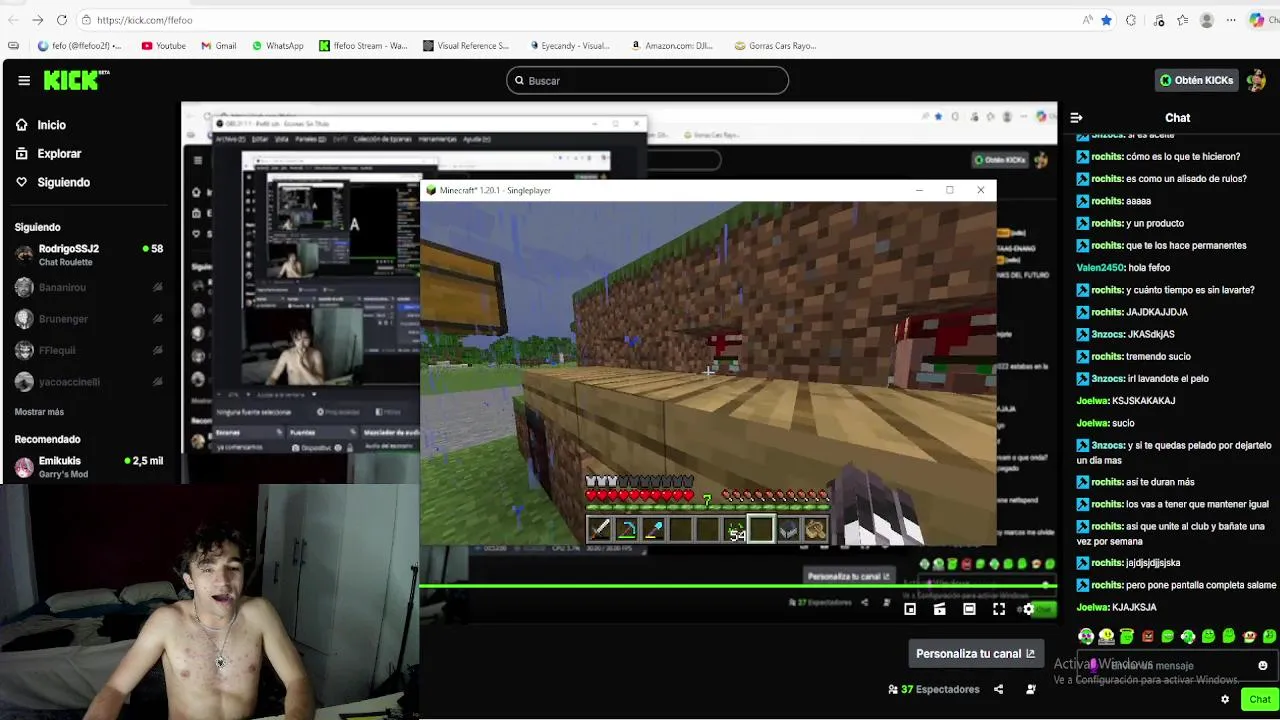Open the user profile avatar menu
The height and width of the screenshot is (720, 1280).
[1257, 80]
